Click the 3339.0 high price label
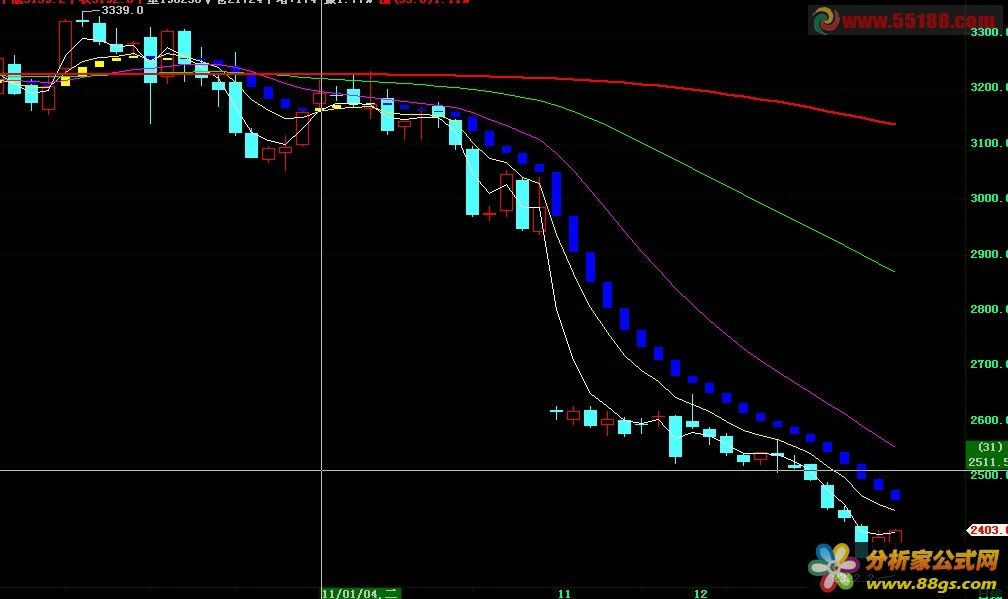 click(122, 10)
